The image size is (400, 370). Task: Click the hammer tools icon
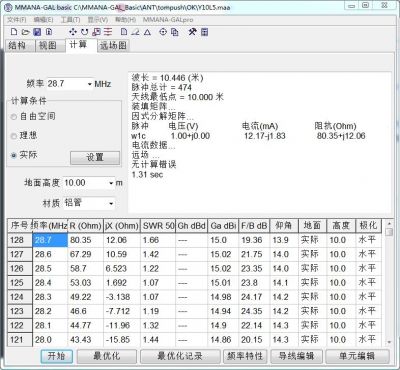pos(192,32)
